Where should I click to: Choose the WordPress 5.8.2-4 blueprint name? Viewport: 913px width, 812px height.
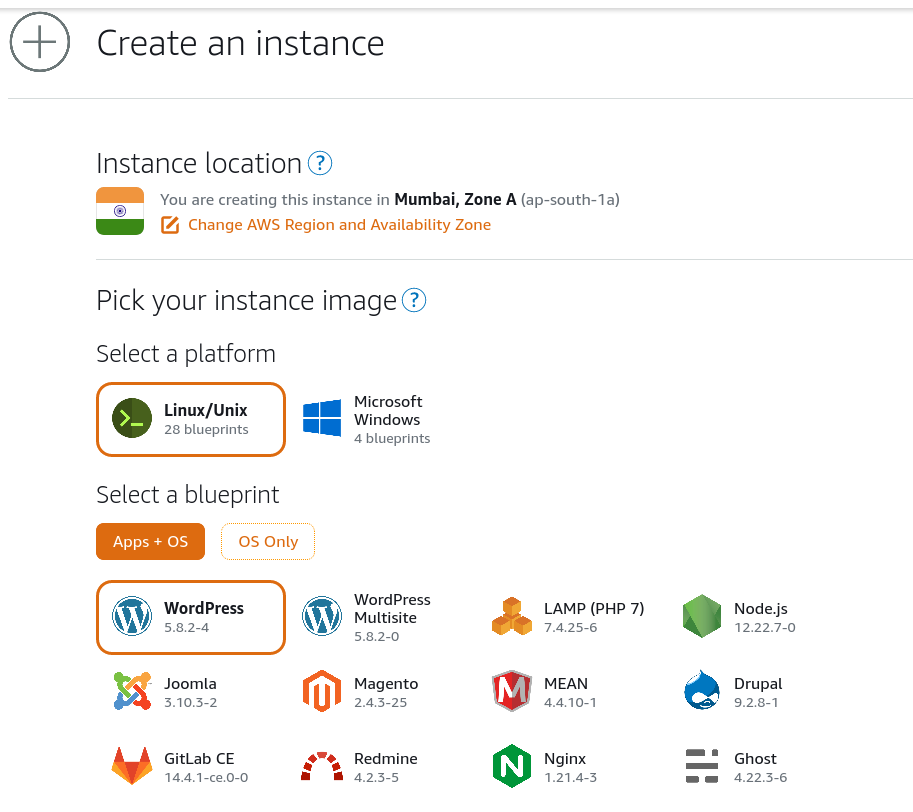click(x=204, y=608)
